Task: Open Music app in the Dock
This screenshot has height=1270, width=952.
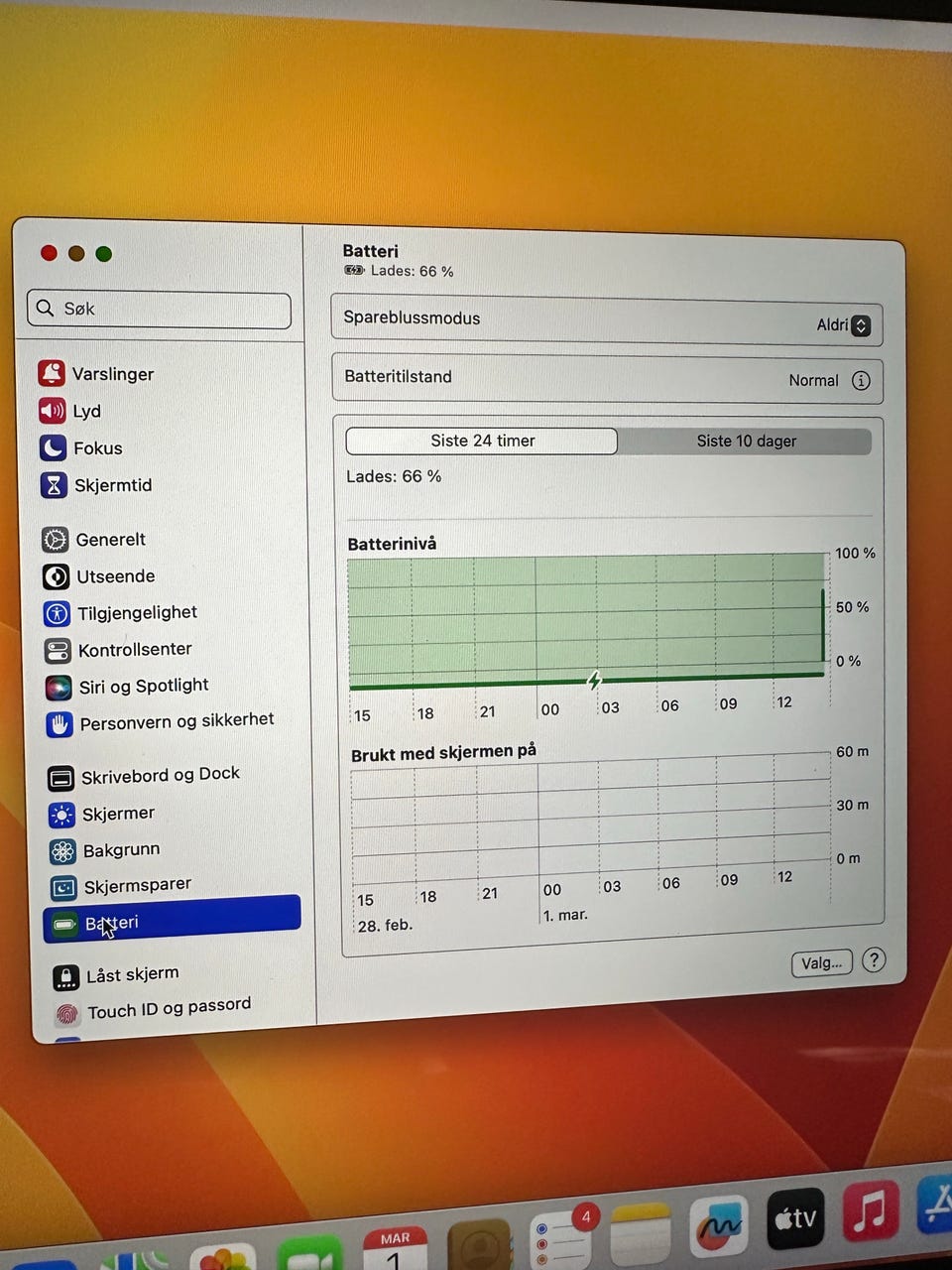Action: pos(871,1211)
